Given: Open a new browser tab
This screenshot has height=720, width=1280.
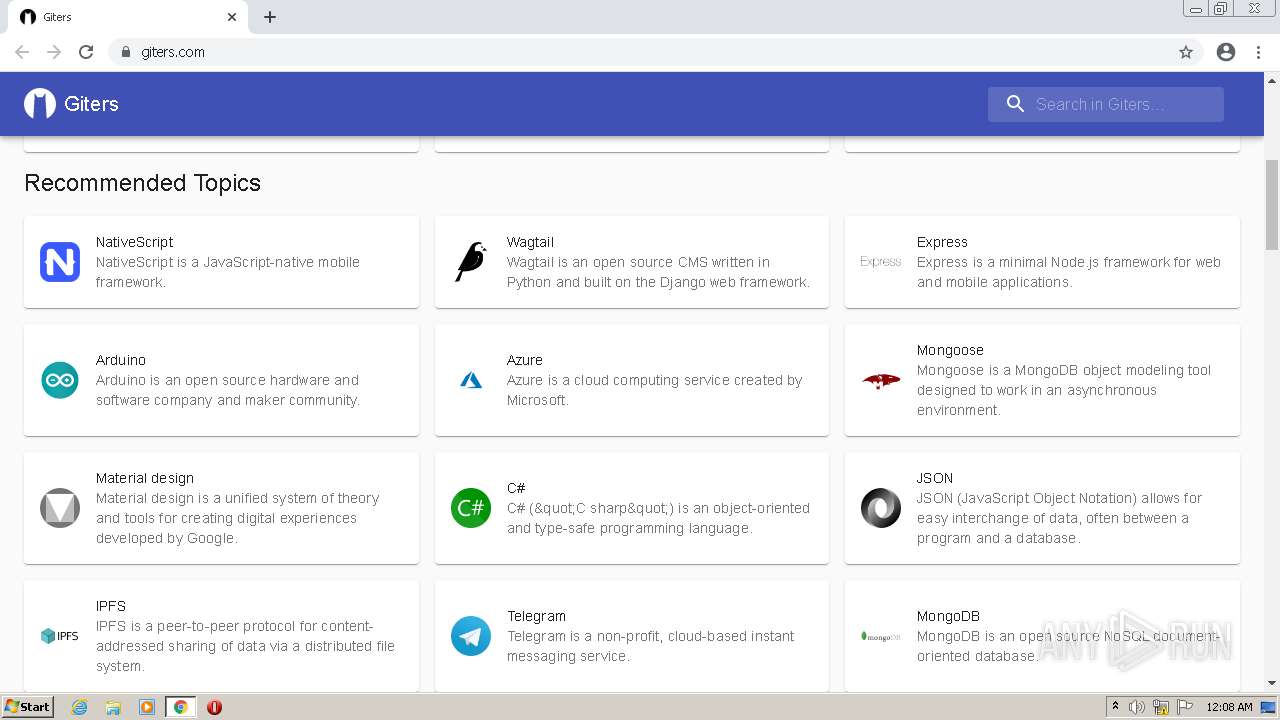Looking at the screenshot, I should tap(270, 17).
